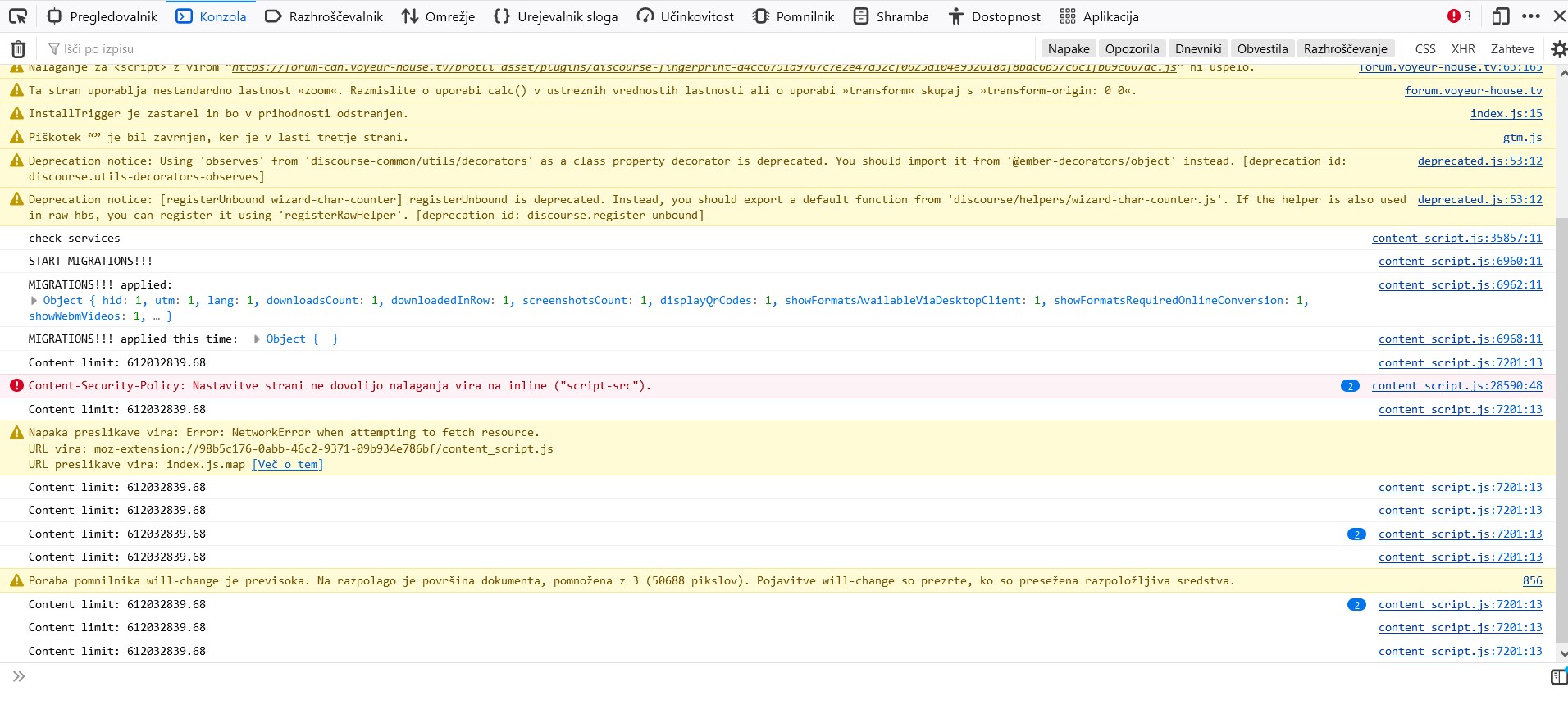
Task: Open source link content_script.js:28590:48
Action: click(x=1456, y=386)
